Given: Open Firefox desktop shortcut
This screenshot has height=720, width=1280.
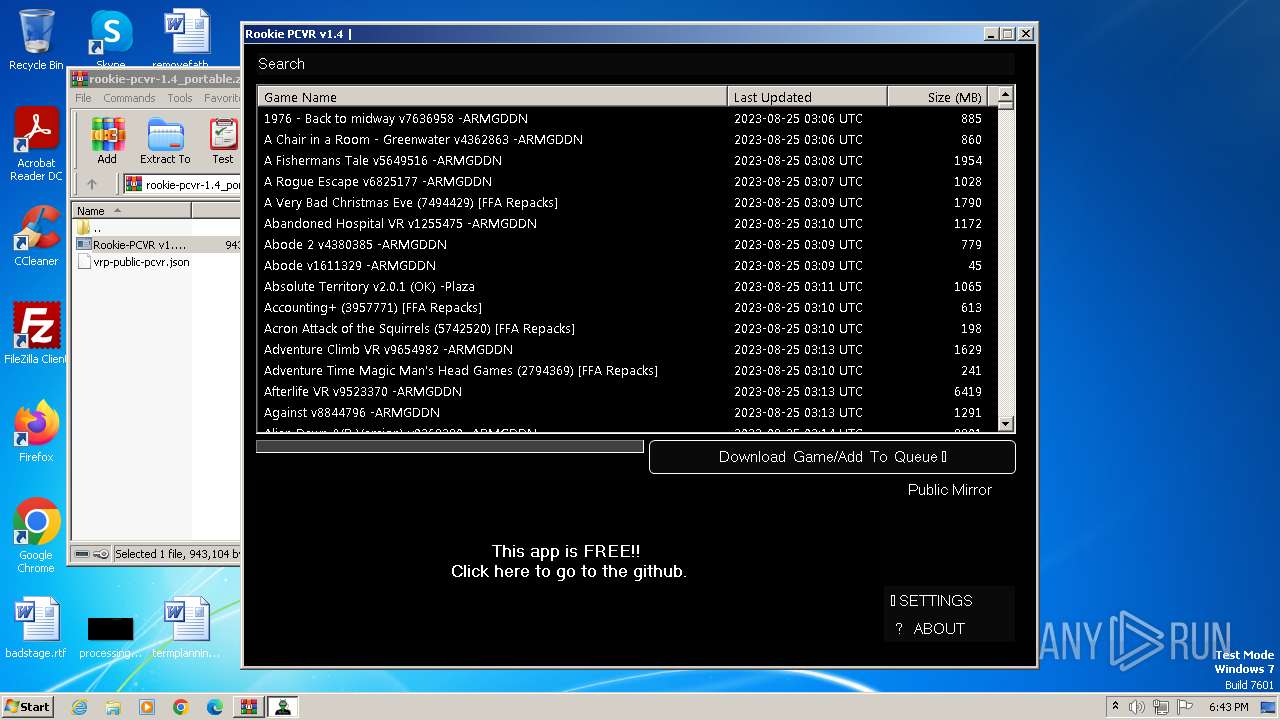Looking at the screenshot, I should click(x=36, y=432).
